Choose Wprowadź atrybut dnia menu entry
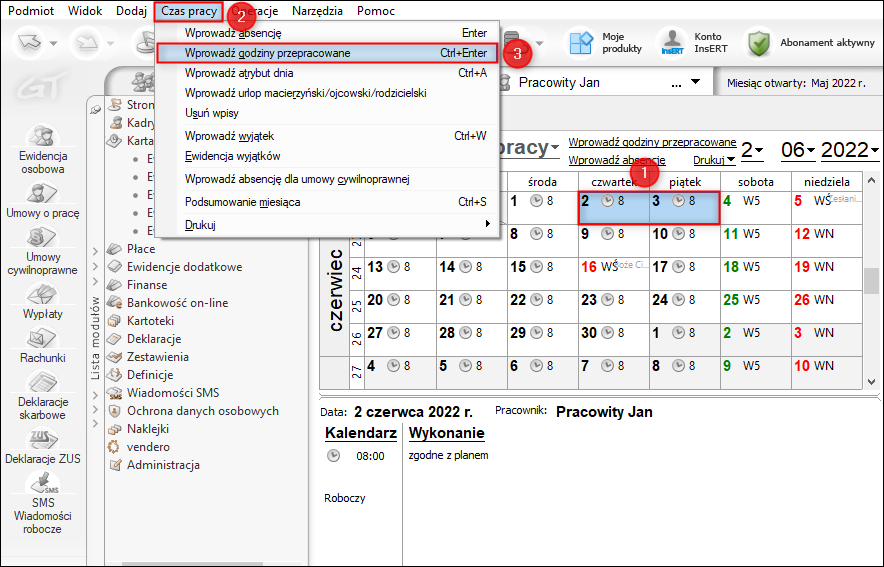This screenshot has width=884, height=567. tap(328, 73)
